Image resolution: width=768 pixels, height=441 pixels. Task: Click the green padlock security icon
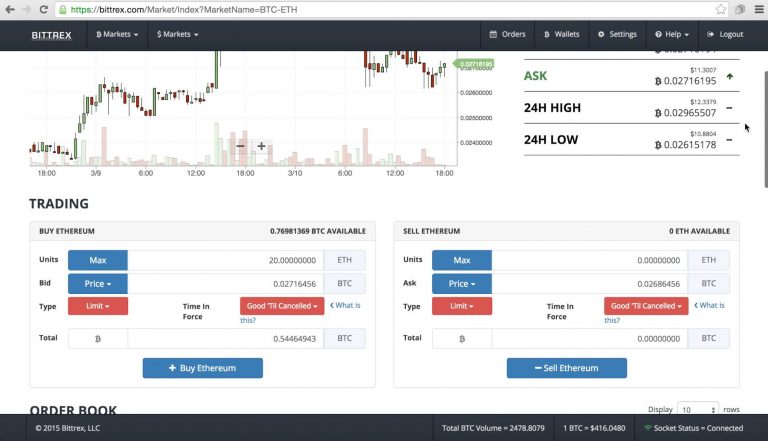point(63,9)
